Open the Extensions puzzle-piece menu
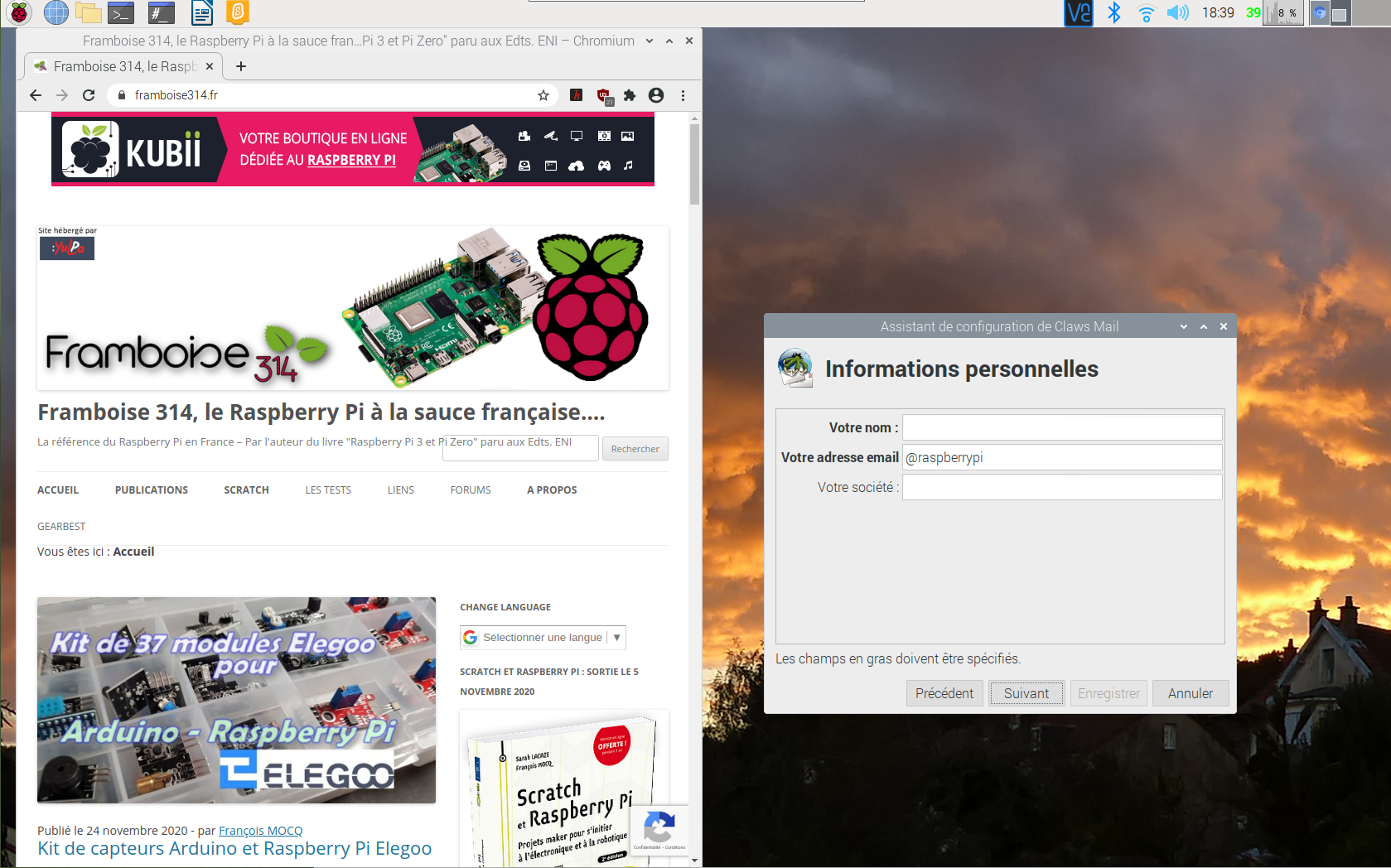1391x868 pixels. tap(630, 95)
